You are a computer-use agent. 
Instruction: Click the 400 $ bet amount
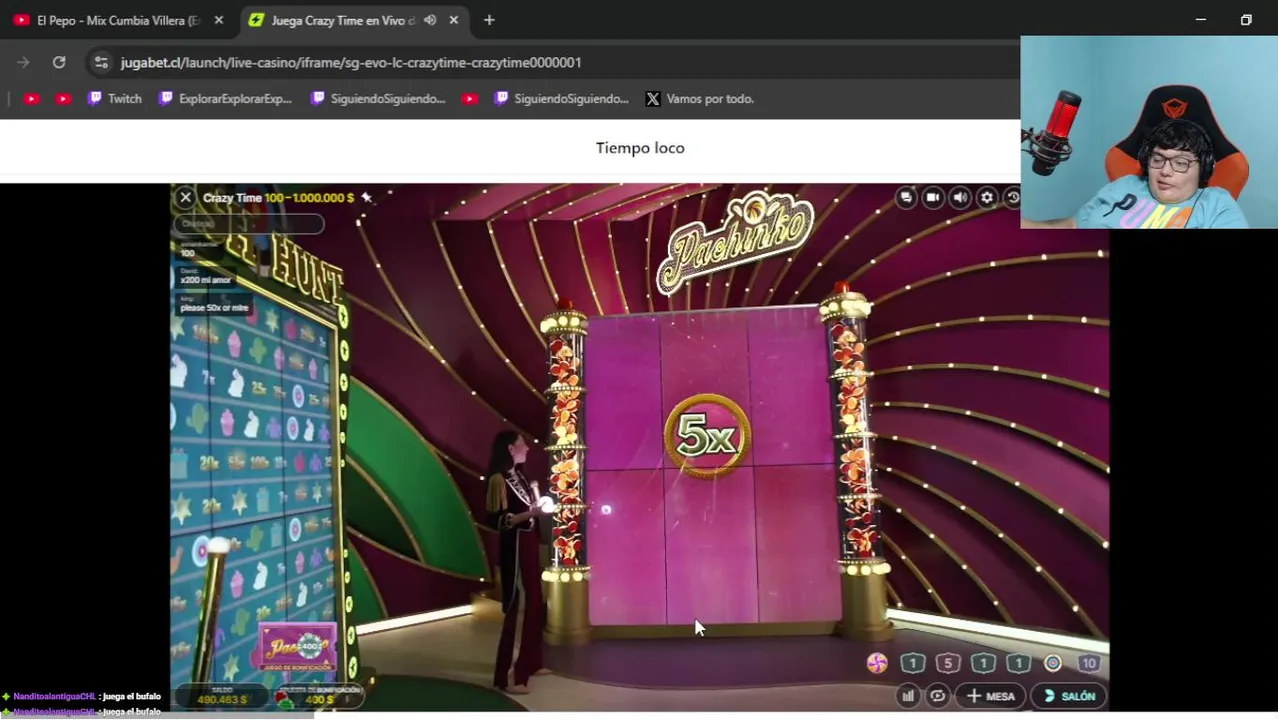tap(319, 700)
